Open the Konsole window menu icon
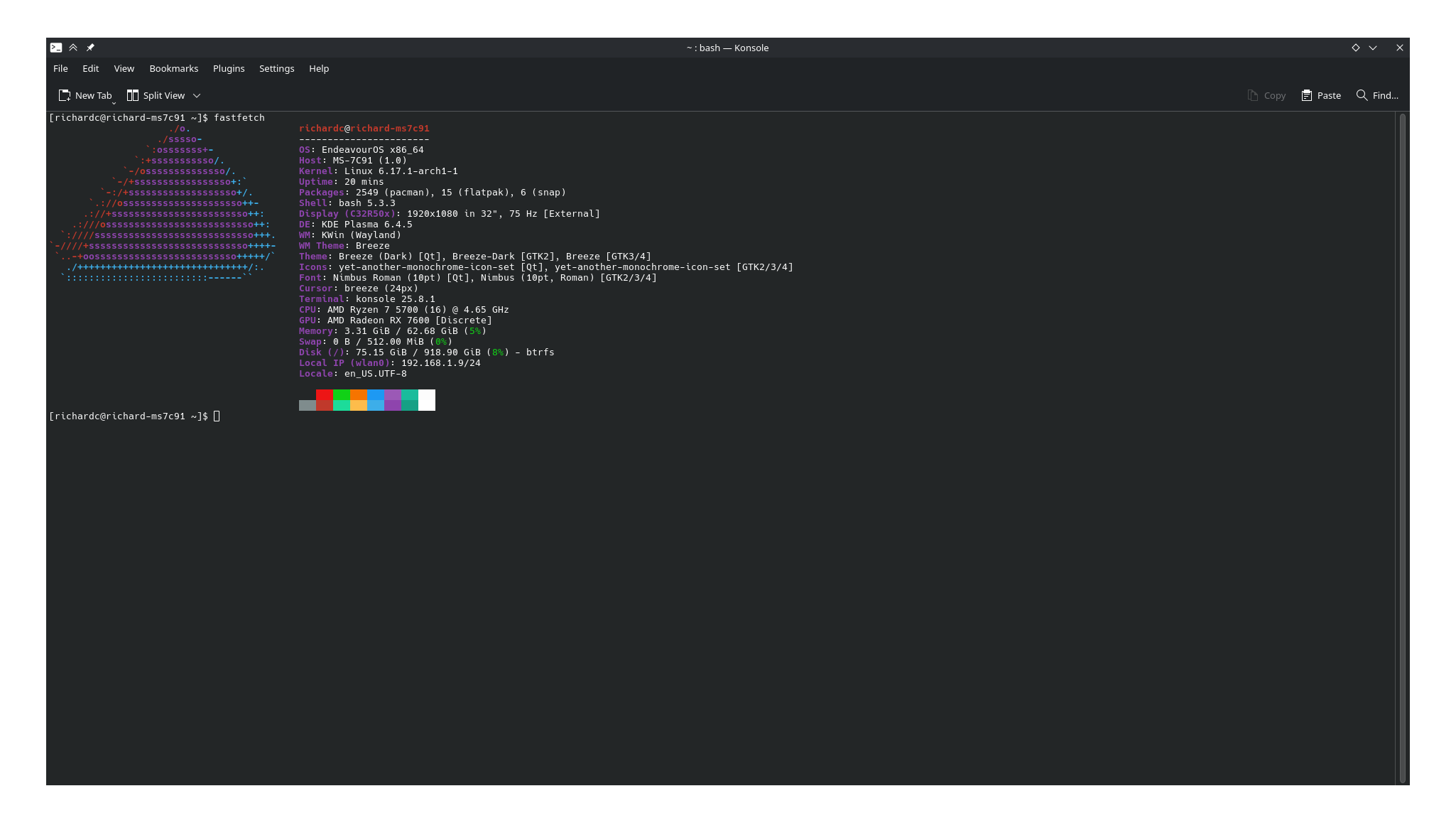Viewport: 1456px width, 840px height. [56, 48]
